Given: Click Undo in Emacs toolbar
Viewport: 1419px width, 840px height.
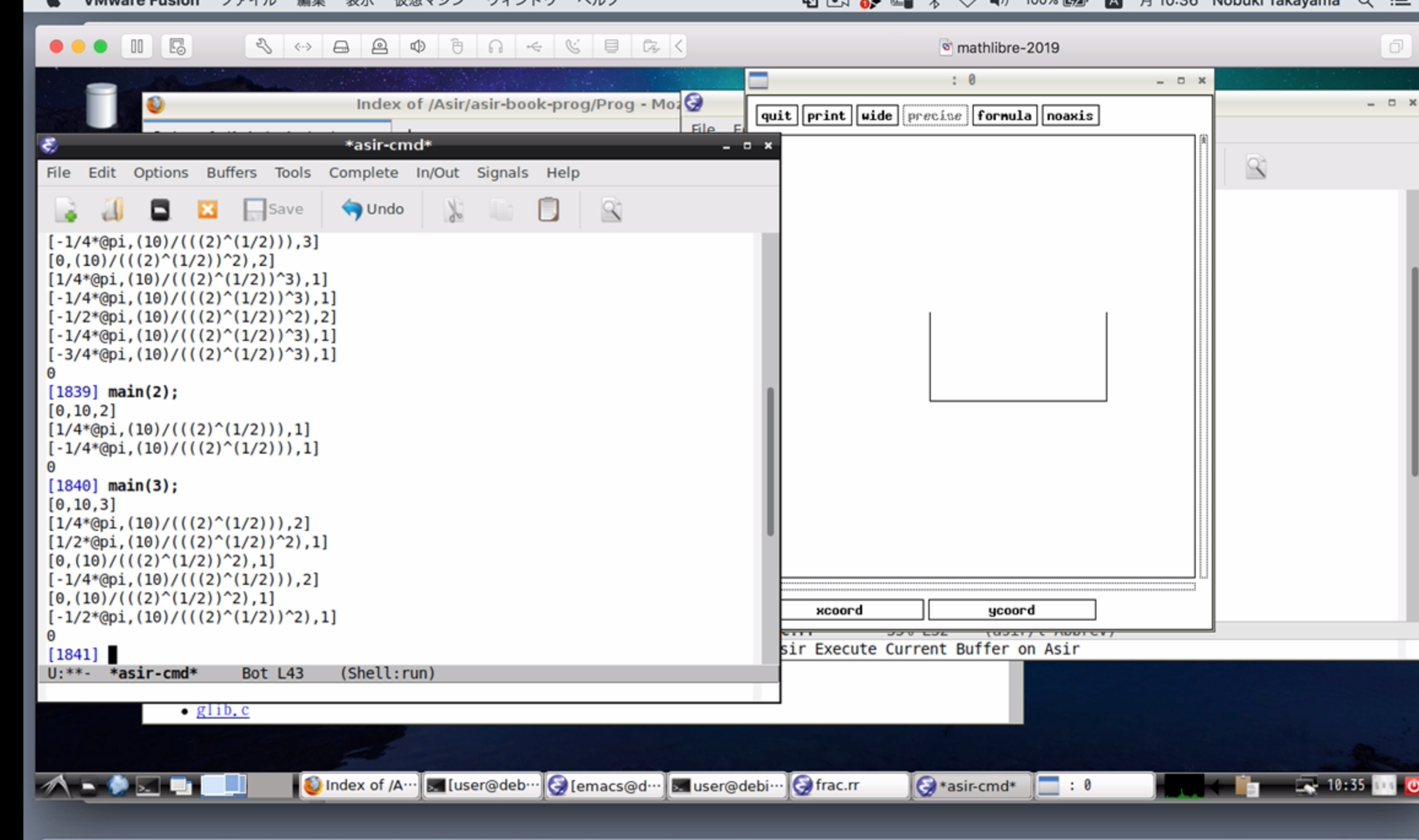Looking at the screenshot, I should click(373, 210).
